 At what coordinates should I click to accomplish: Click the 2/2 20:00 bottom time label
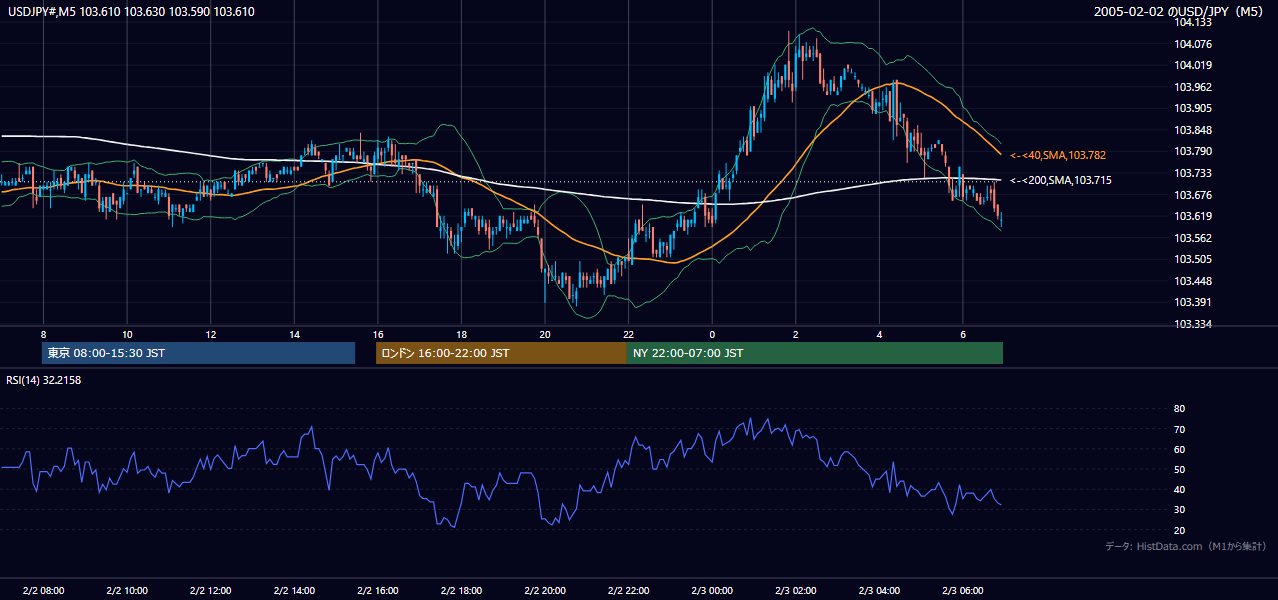click(x=544, y=590)
